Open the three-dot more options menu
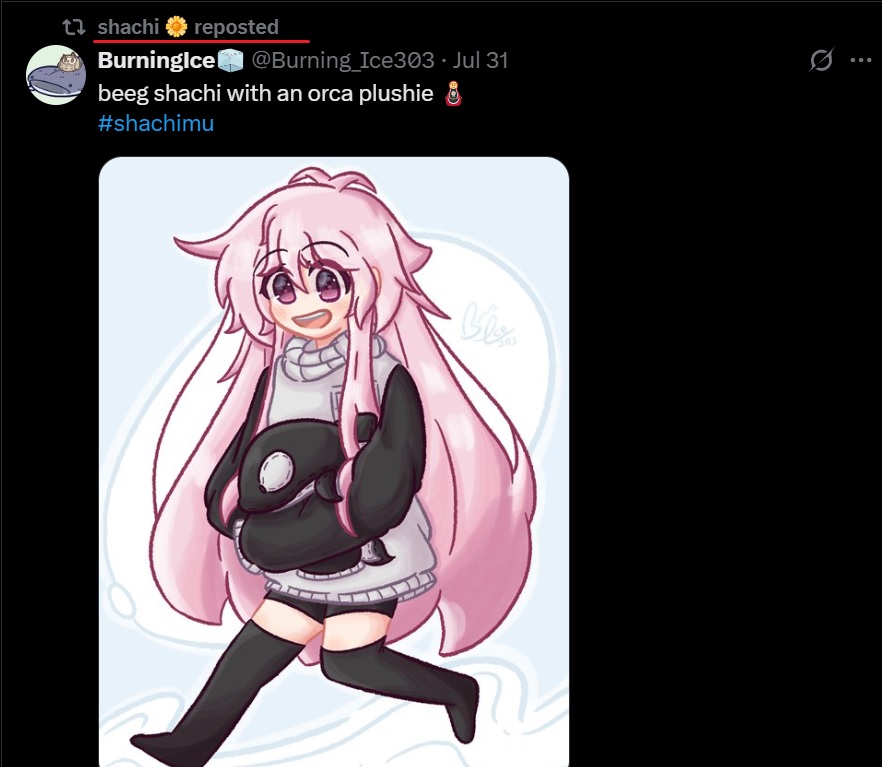The height and width of the screenshot is (767, 882). [x=861, y=60]
